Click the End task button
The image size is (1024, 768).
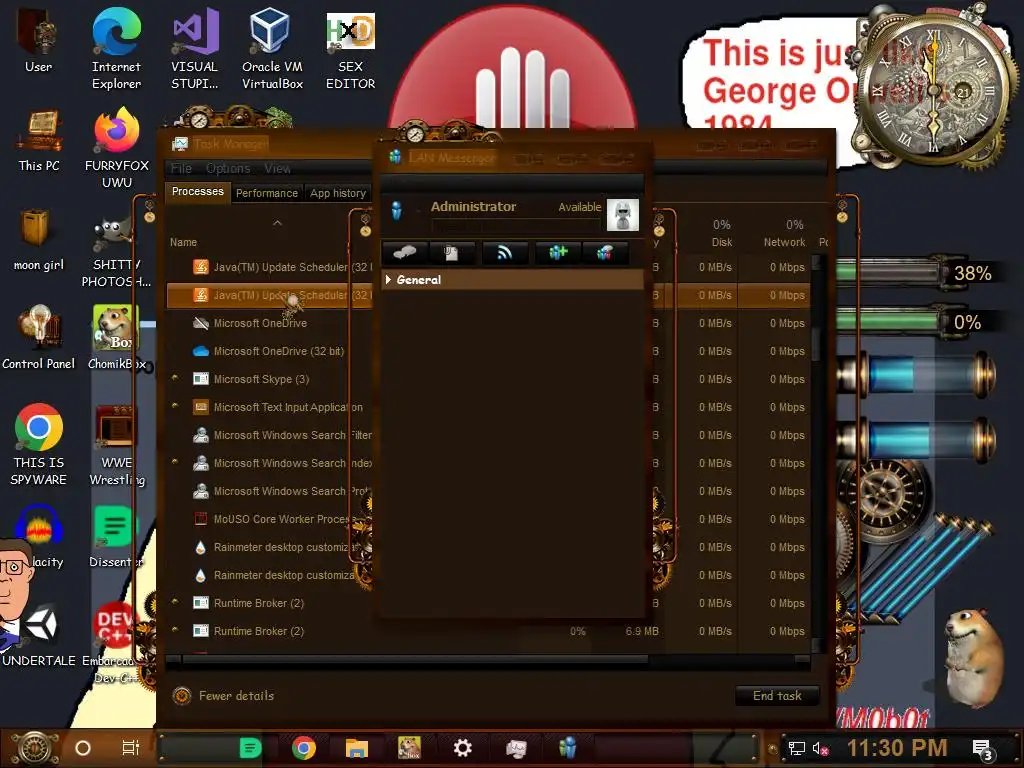click(777, 696)
